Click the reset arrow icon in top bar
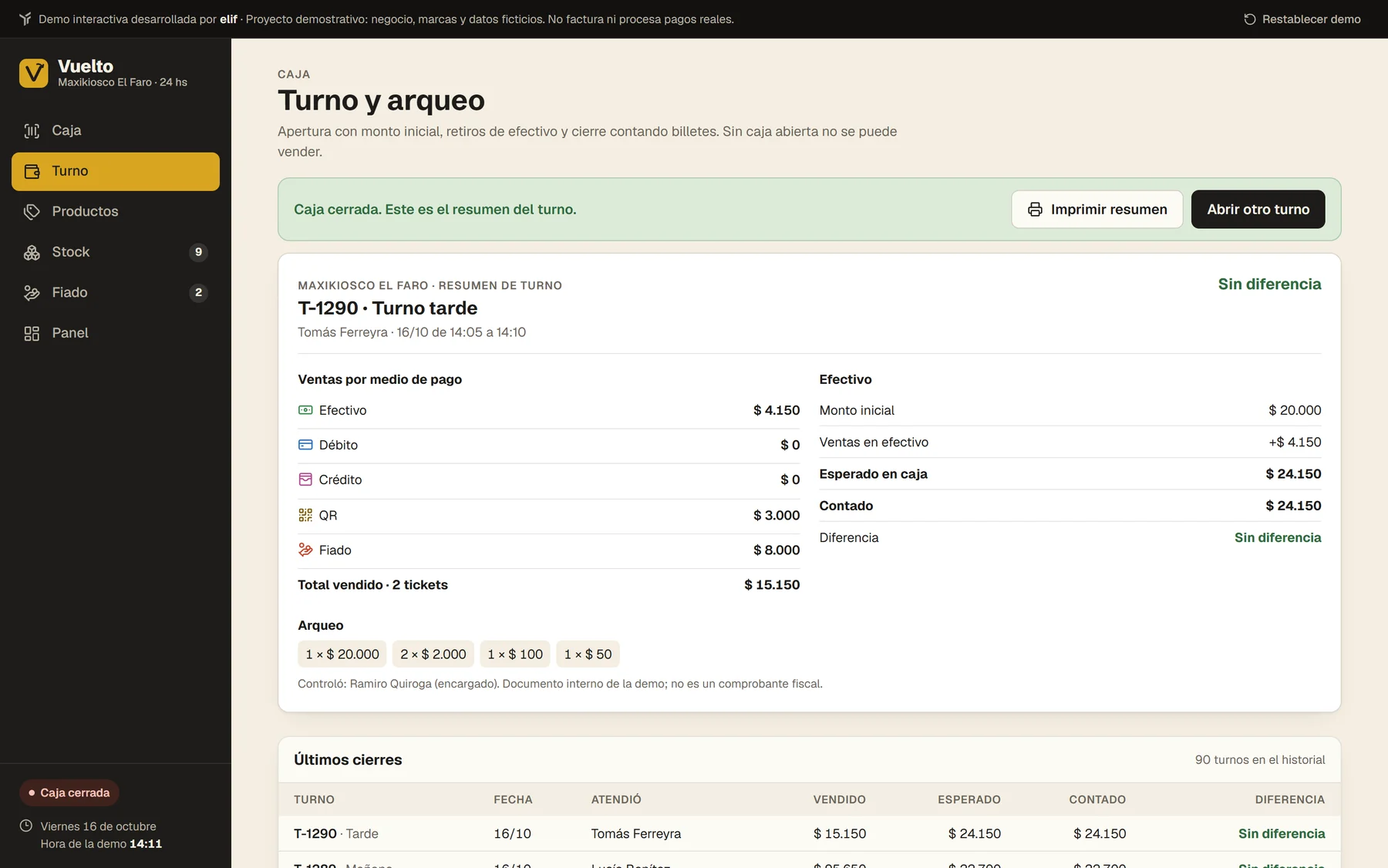 tap(1249, 19)
